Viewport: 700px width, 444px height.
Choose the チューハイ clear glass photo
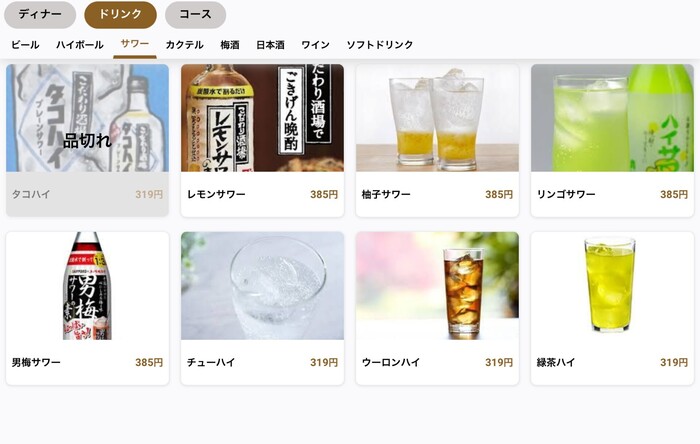pos(262,286)
